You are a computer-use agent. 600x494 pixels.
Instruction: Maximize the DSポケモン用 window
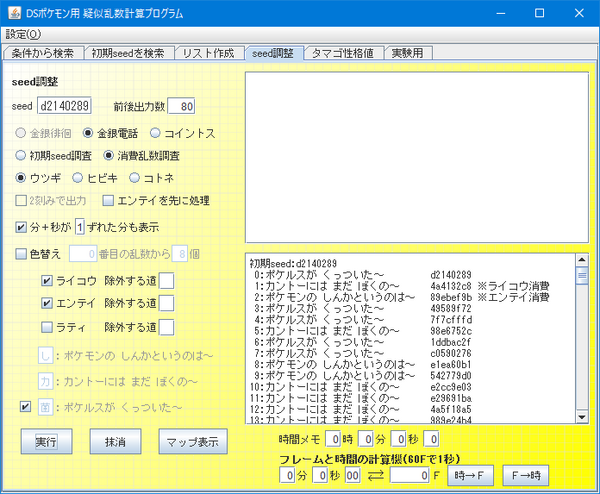(x=540, y=13)
